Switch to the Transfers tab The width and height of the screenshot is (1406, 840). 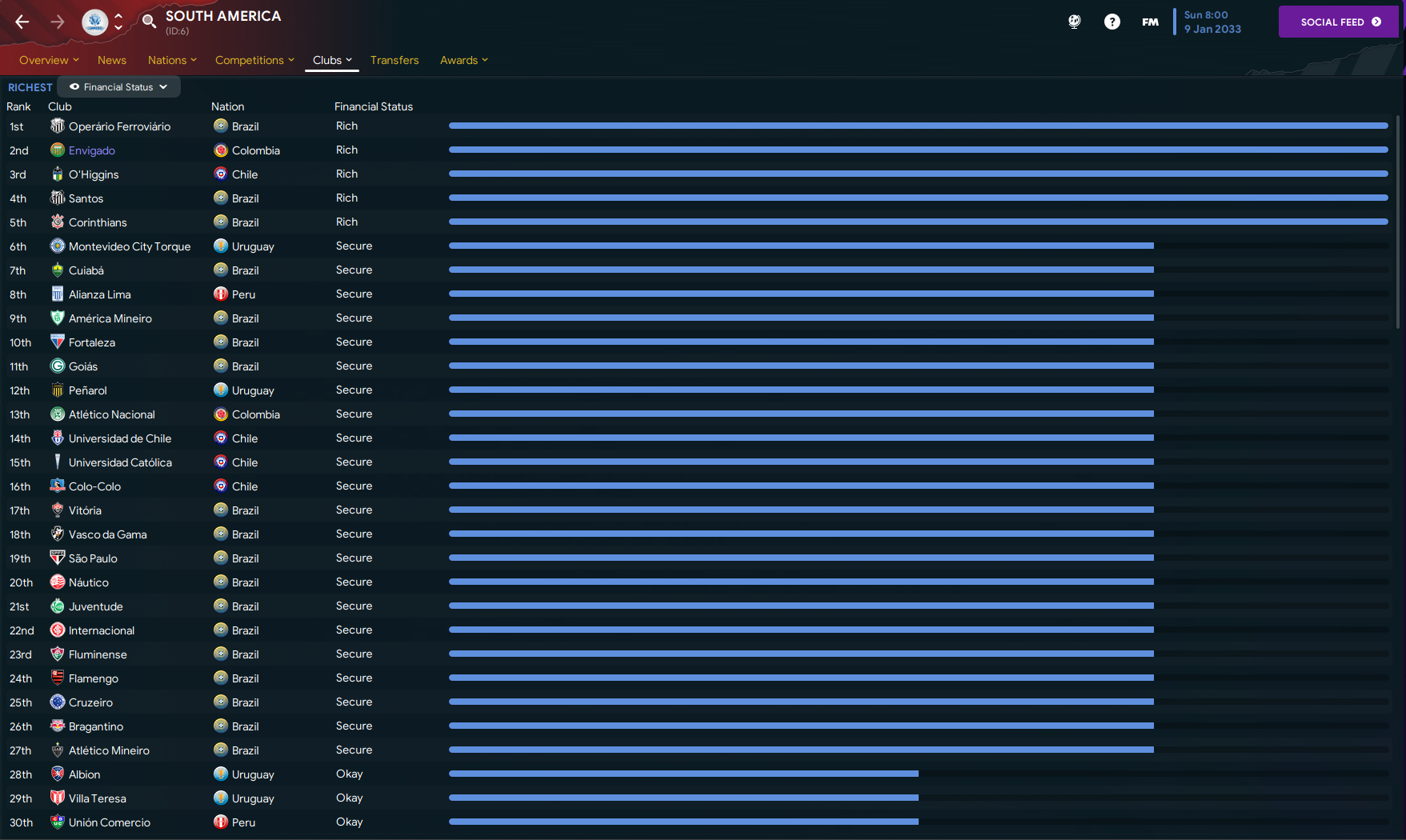tap(395, 60)
